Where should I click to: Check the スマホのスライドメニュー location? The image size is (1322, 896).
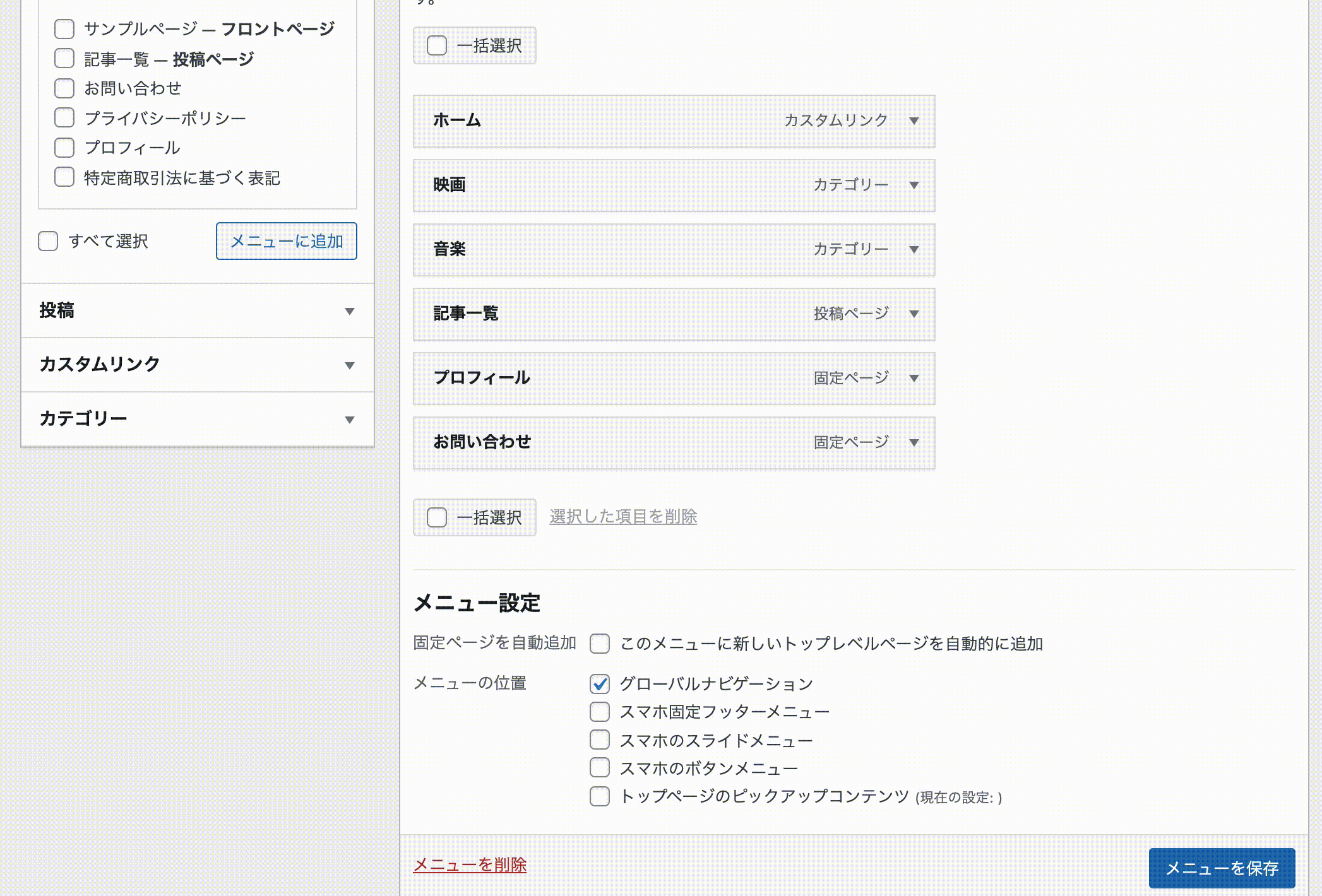coord(600,740)
